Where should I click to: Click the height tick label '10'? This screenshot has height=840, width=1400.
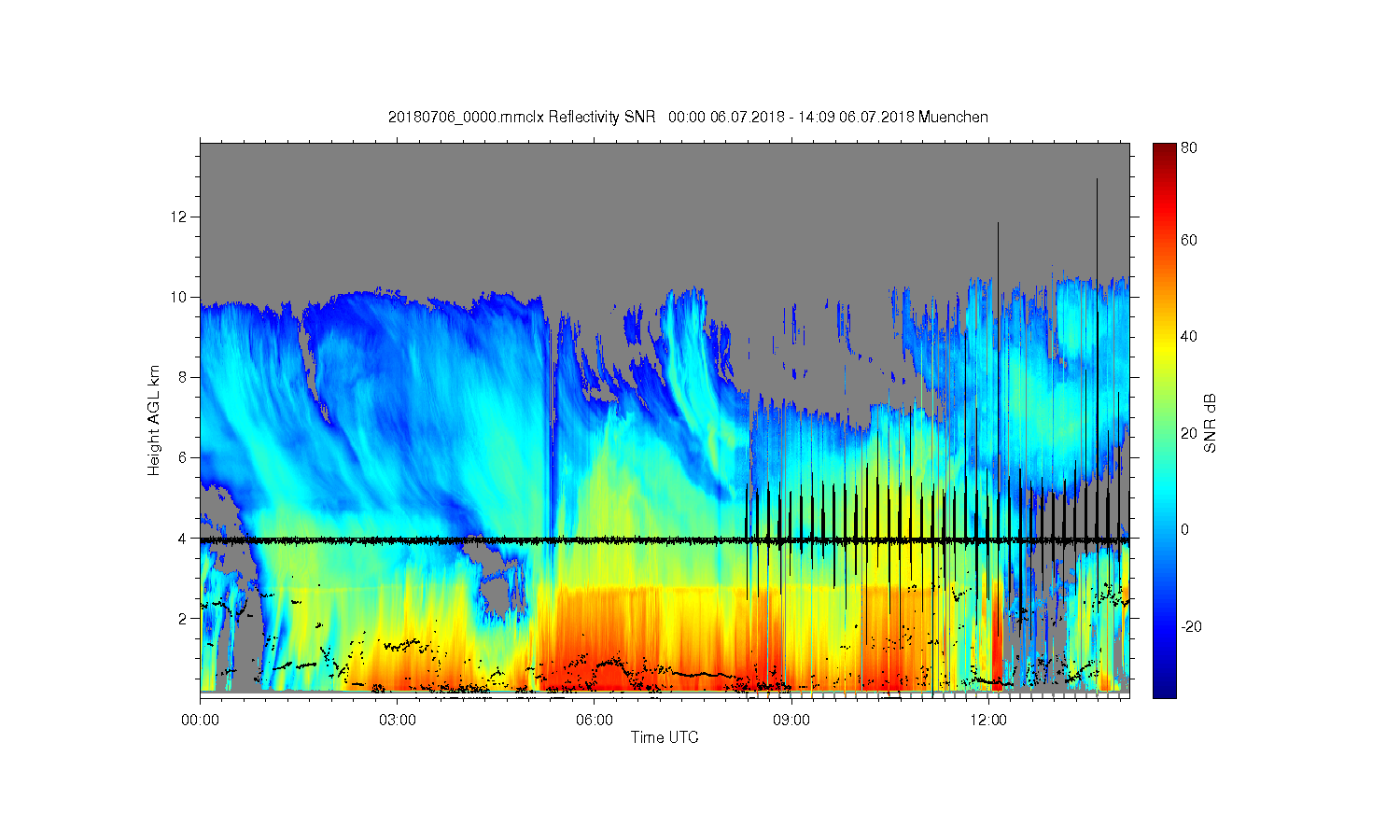tap(181, 298)
